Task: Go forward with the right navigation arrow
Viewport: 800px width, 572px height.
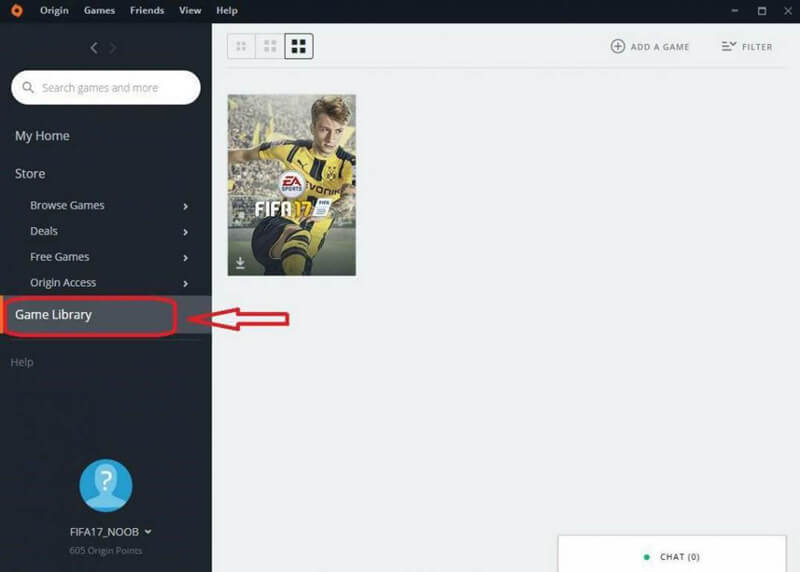Action: pyautogui.click(x=113, y=48)
